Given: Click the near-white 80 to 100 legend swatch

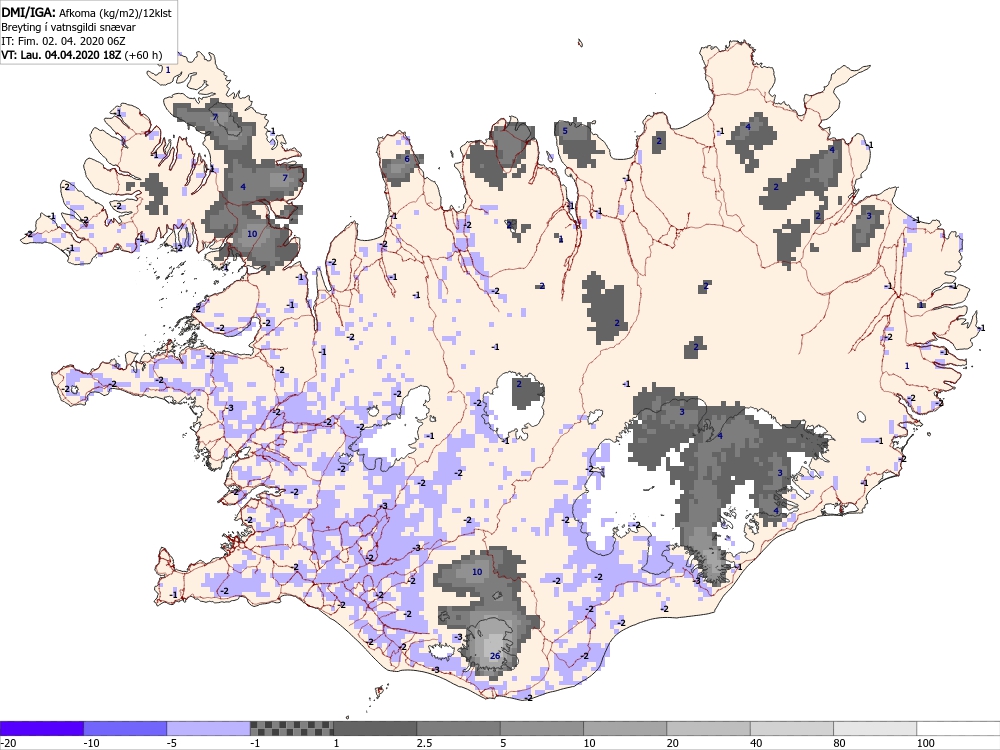Looking at the screenshot, I should pyautogui.click(x=875, y=728).
